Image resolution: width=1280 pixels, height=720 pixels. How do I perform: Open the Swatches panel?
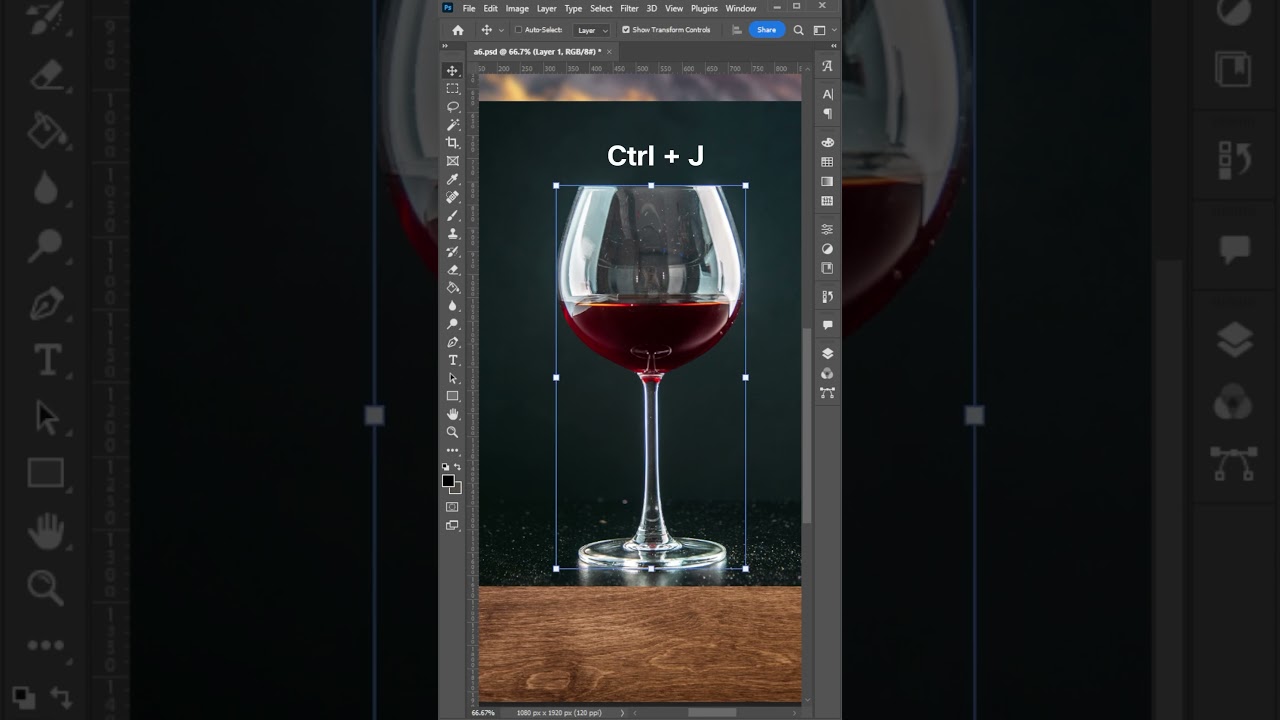point(827,162)
